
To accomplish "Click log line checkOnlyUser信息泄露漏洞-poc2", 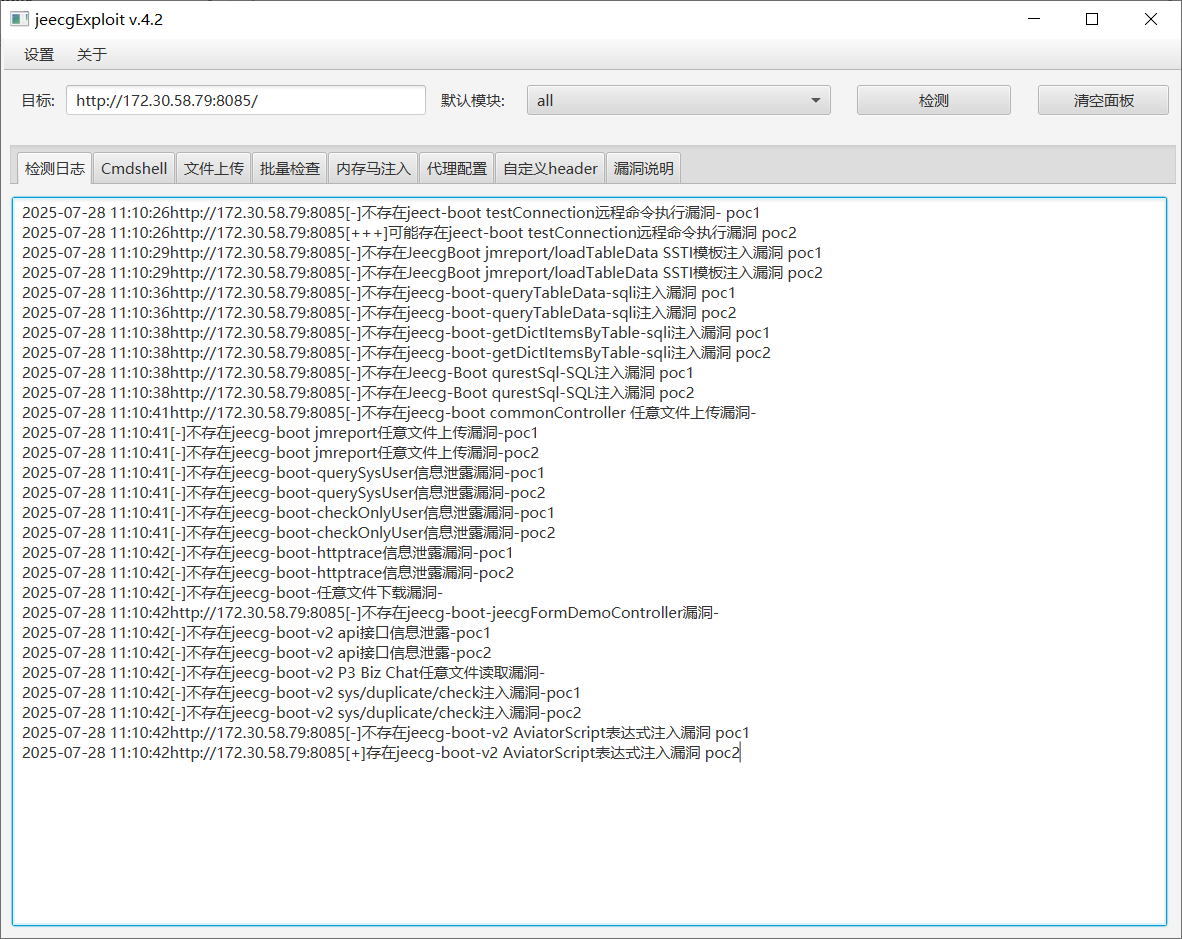I will 289,532.
